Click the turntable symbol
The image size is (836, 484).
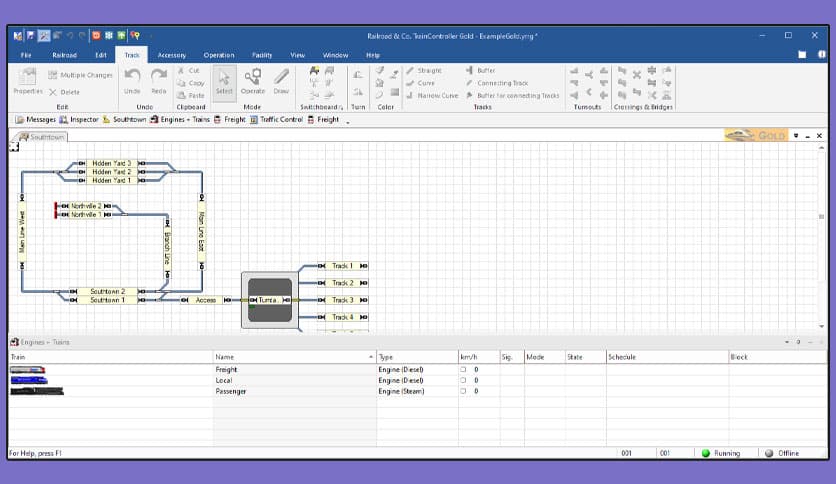(x=270, y=300)
